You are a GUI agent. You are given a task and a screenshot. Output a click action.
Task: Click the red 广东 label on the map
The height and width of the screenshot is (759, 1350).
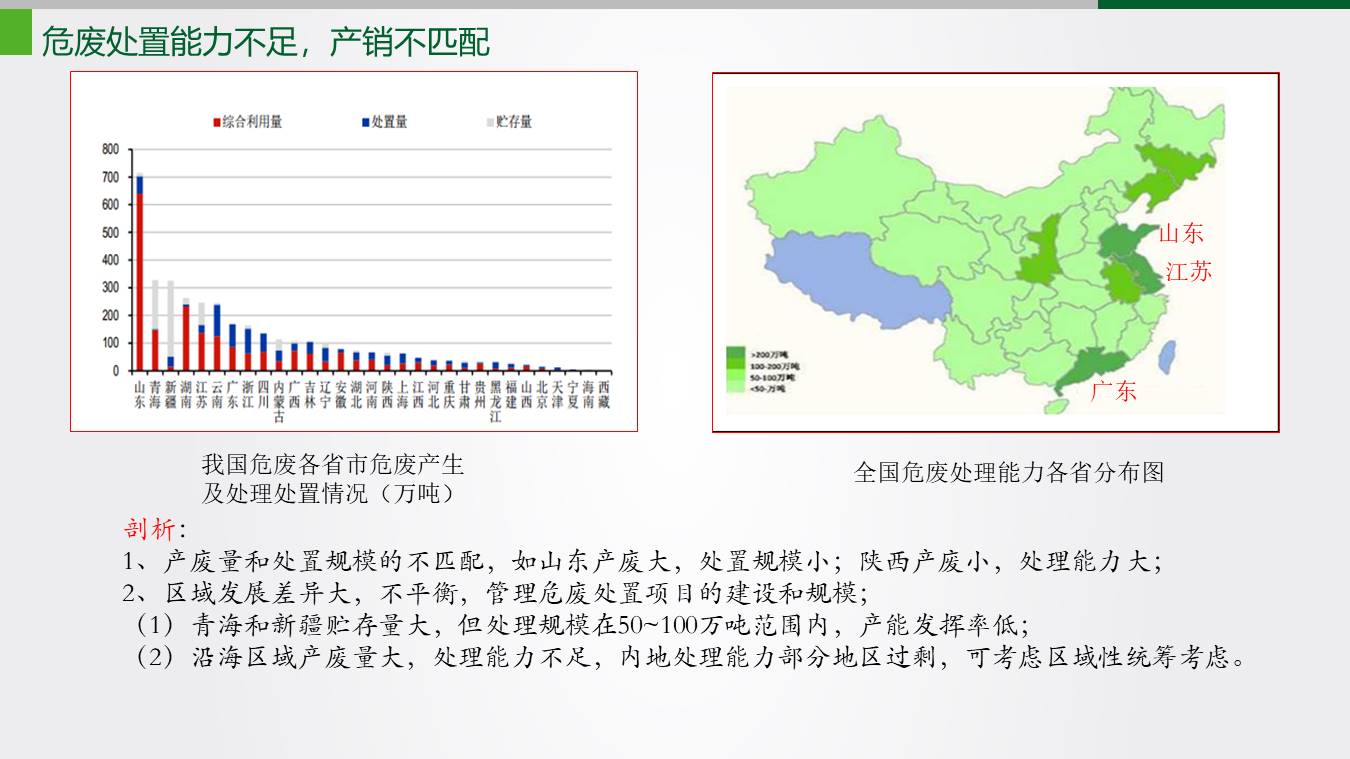click(1113, 391)
